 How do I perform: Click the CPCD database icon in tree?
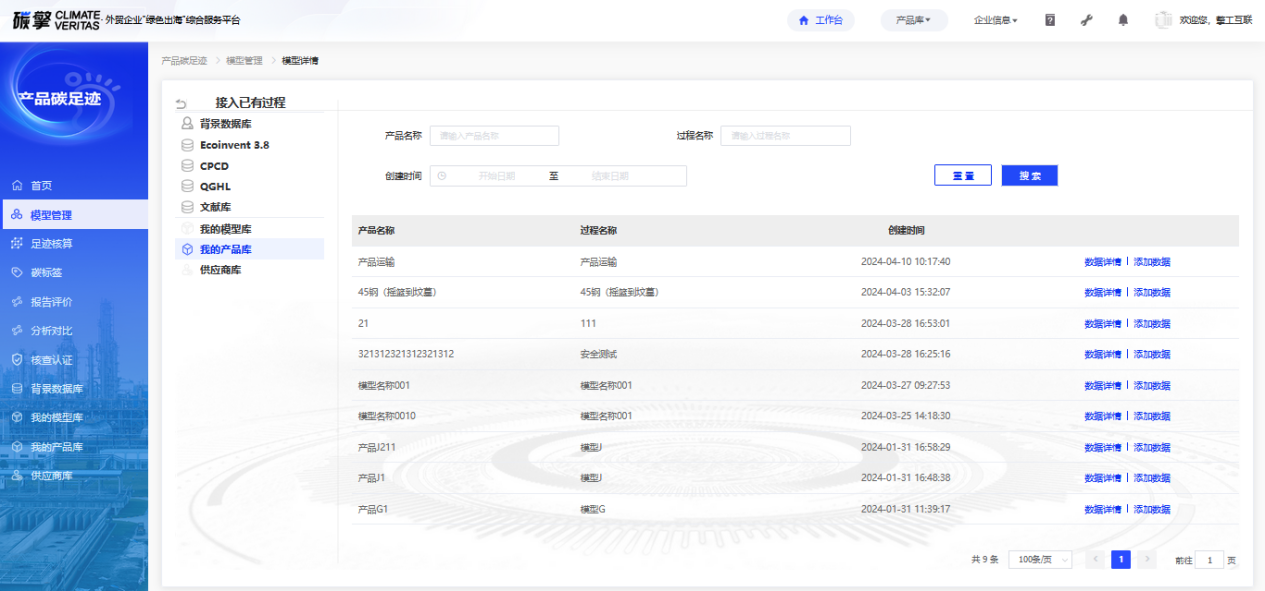(187, 166)
